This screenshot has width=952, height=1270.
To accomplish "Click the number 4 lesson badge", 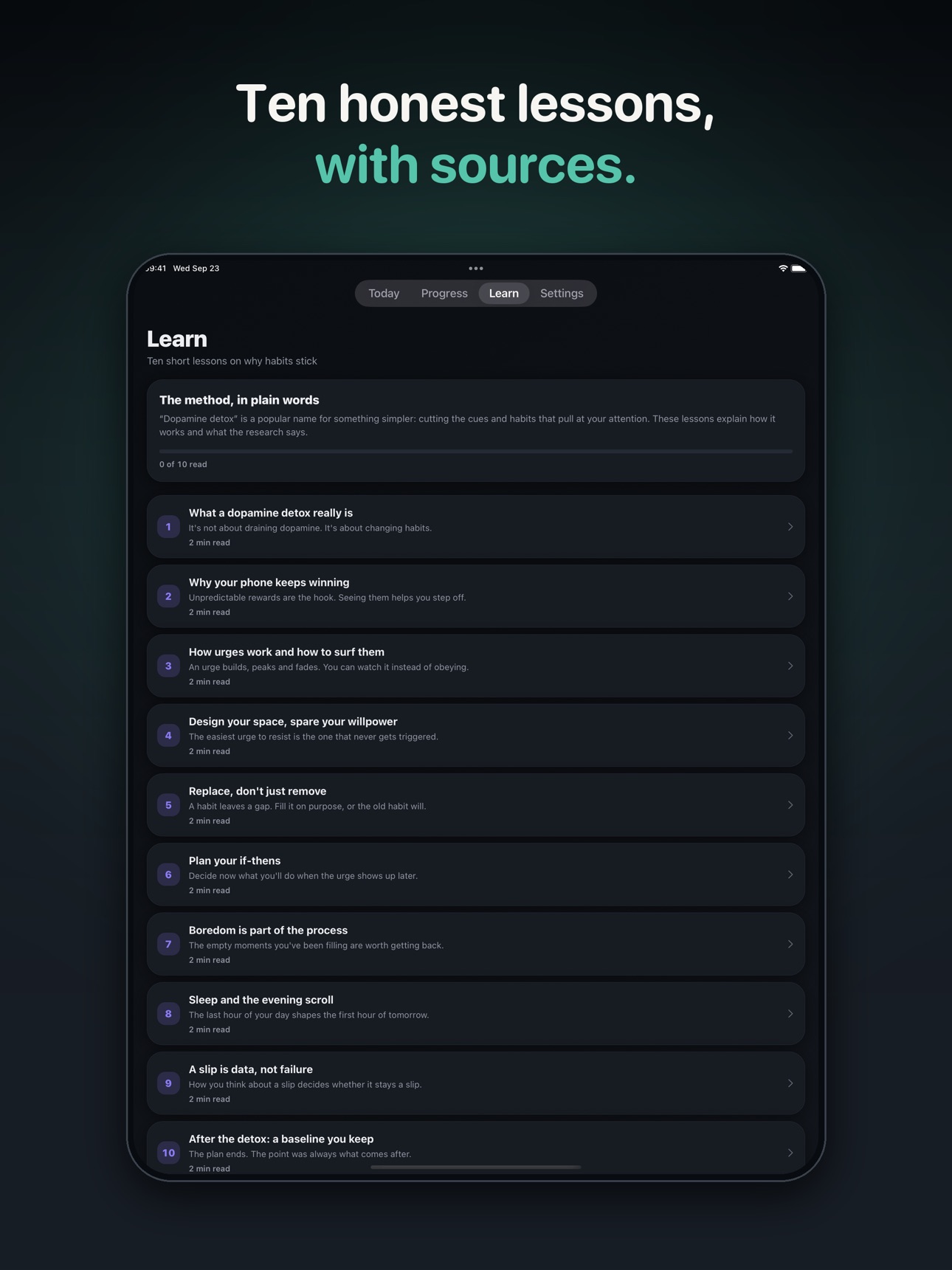I will 168,736.
